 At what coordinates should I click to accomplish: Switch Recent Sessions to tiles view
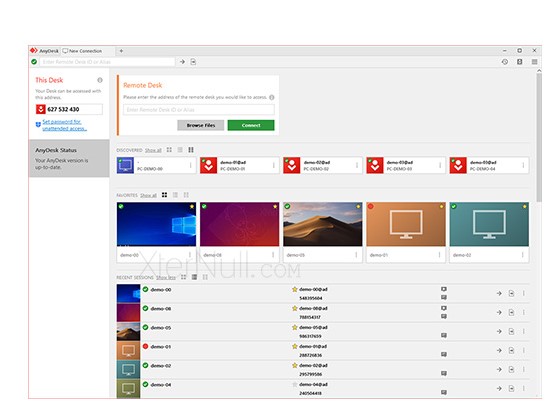pyautogui.click(x=183, y=277)
